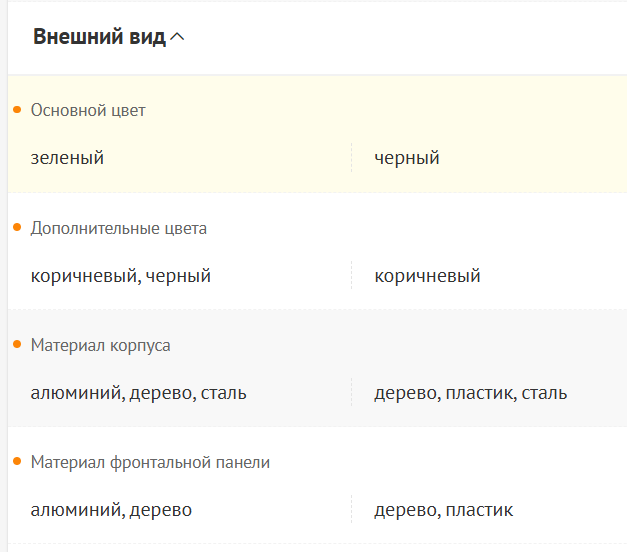This screenshot has width=627, height=552.
Task: Click orange dot beside Материал фронтальной панели
Action: point(17,462)
